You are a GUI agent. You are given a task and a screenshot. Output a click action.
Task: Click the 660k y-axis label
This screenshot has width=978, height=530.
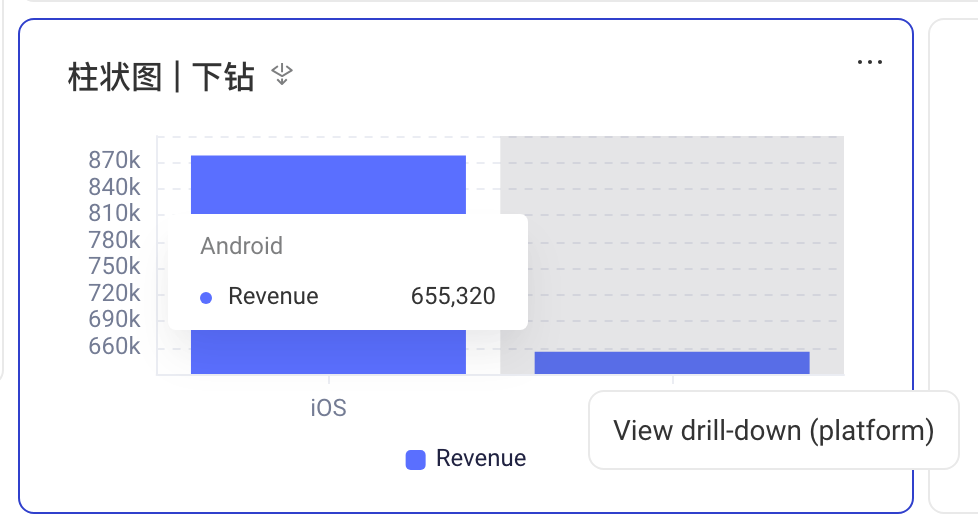114,346
